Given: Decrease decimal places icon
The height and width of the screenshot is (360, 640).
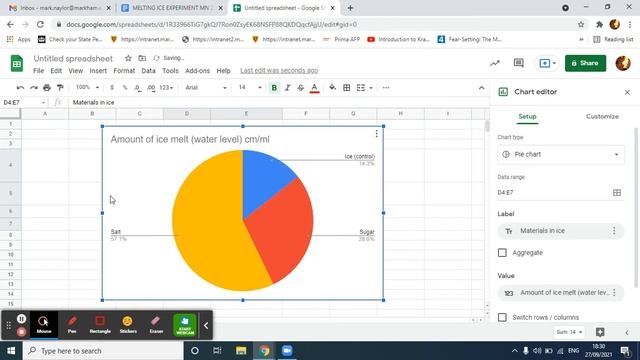Looking at the screenshot, I should pyautogui.click(x=138, y=88).
